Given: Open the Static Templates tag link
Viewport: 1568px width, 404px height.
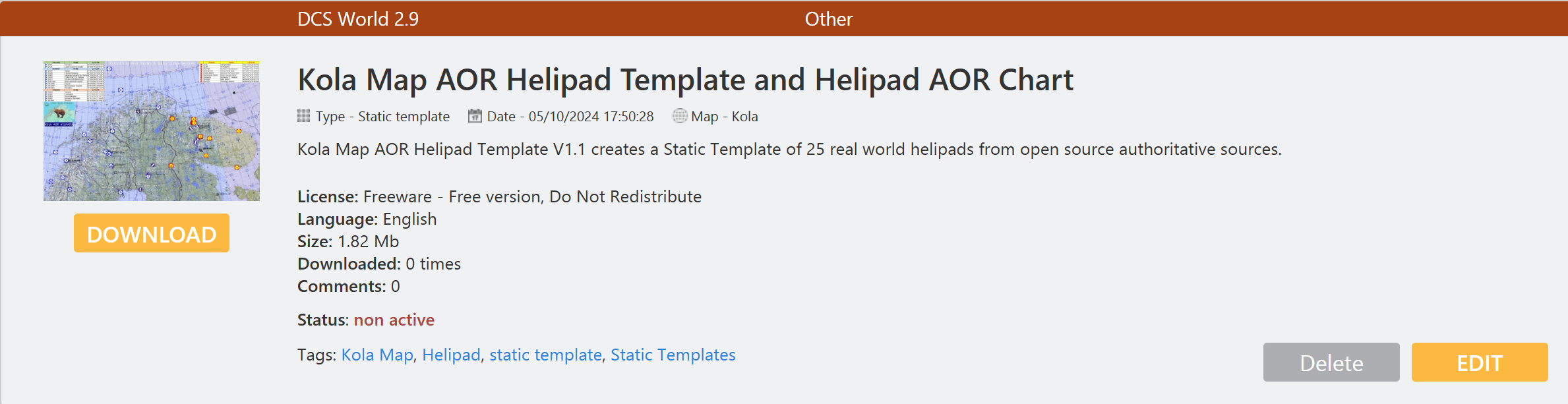Looking at the screenshot, I should click(x=673, y=355).
